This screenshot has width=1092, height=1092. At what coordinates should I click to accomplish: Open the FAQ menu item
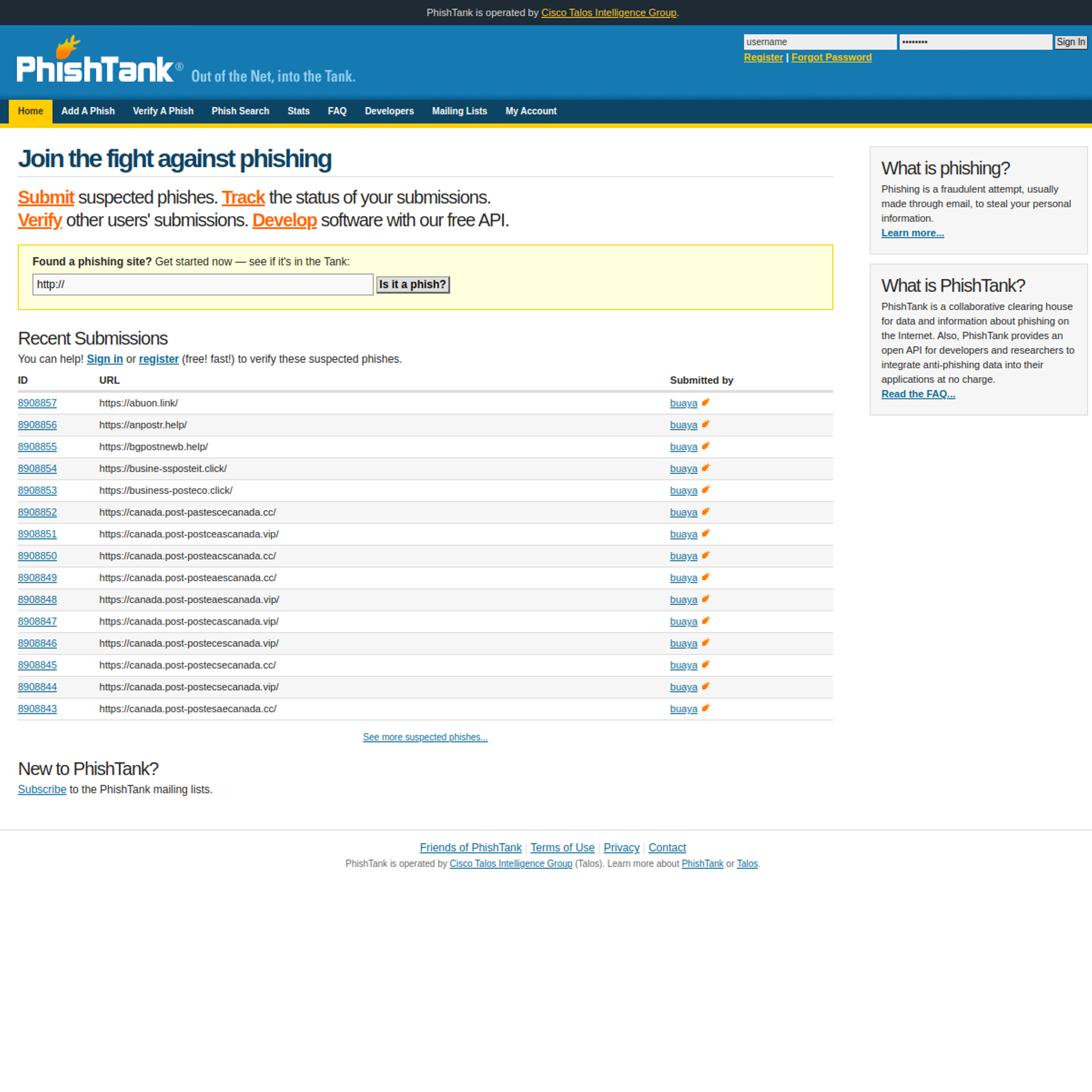[x=338, y=111]
